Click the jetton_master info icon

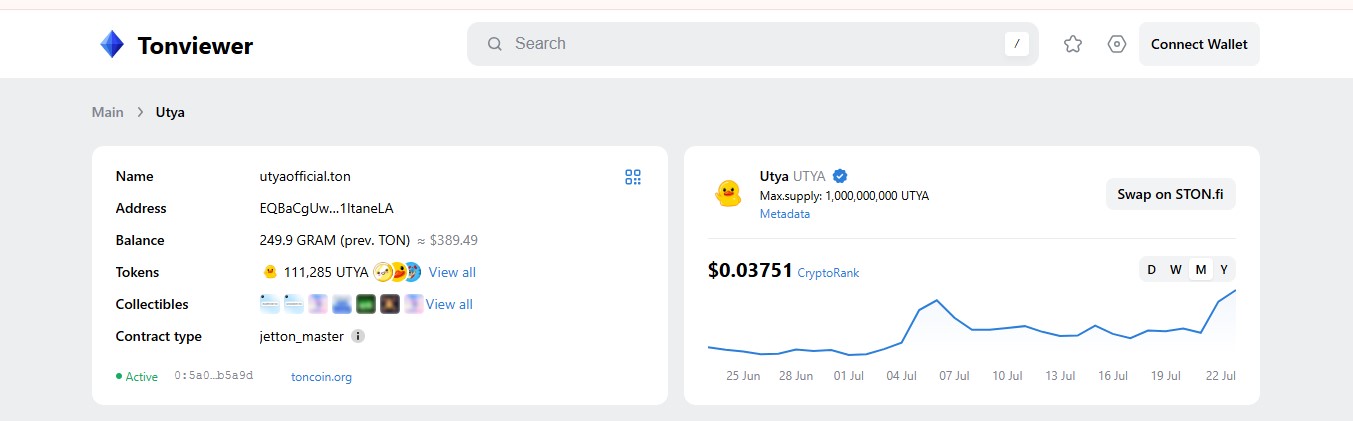coord(358,336)
